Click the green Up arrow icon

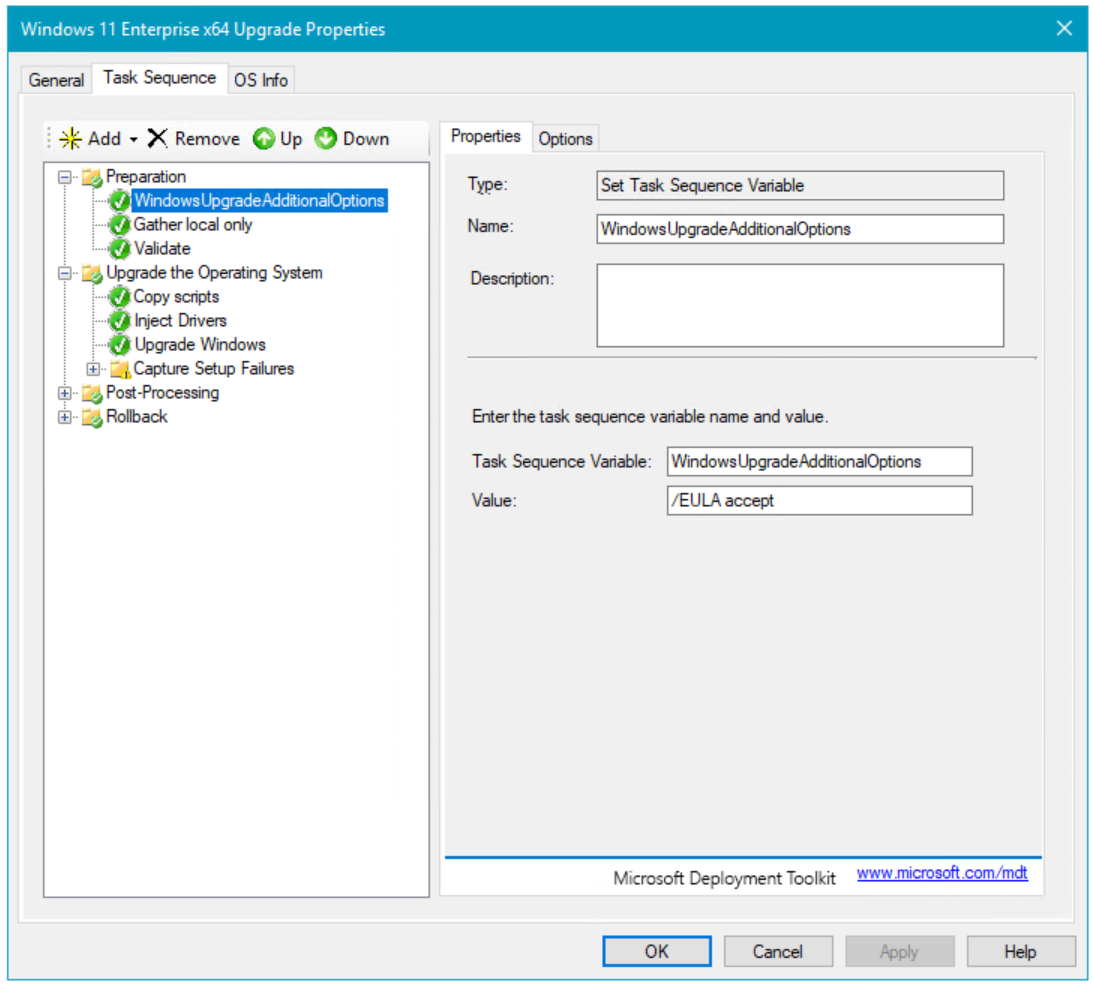[x=264, y=139]
